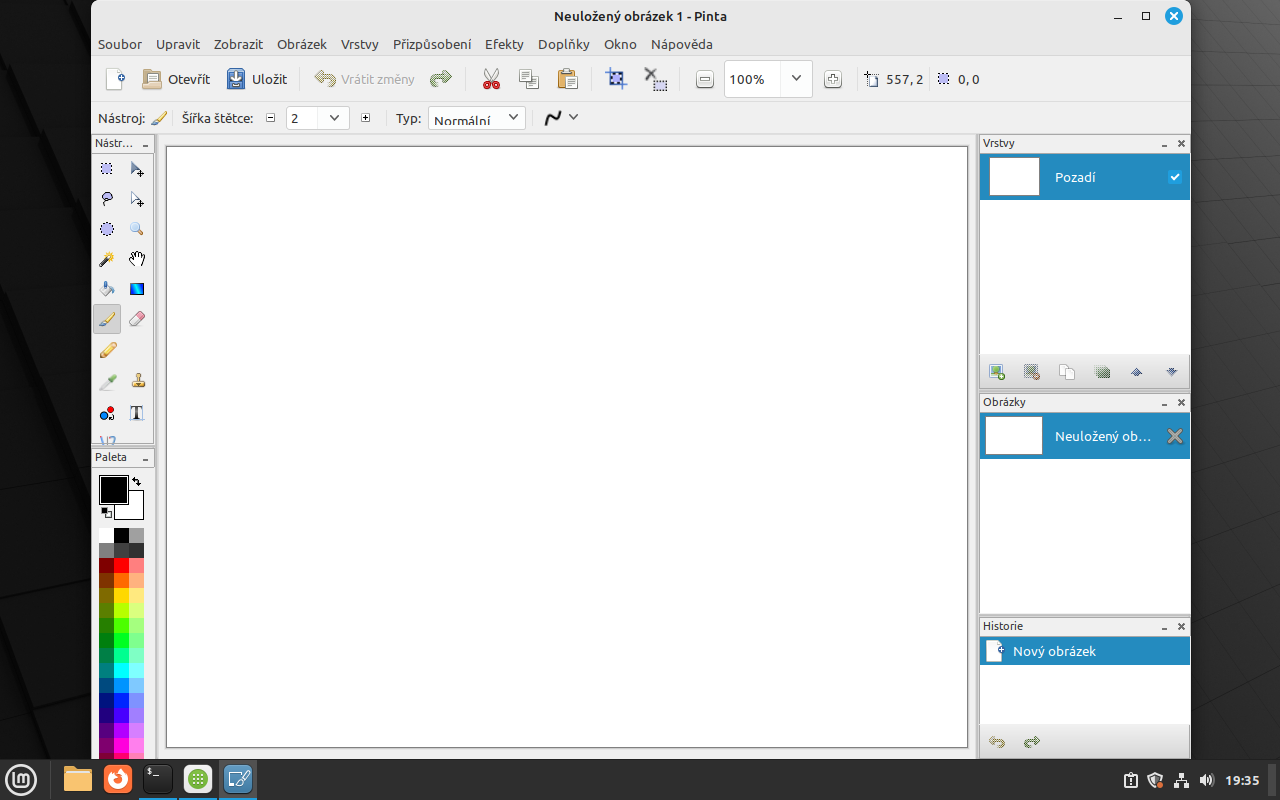
Task: Open the Efekty menu
Action: 504,44
